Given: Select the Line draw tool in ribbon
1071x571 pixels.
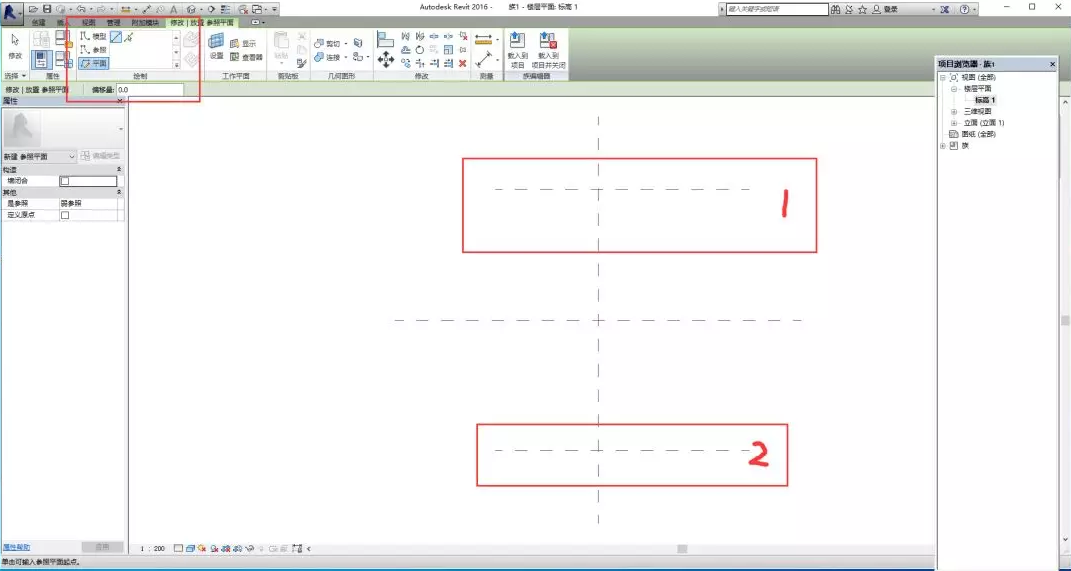Looking at the screenshot, I should (116, 37).
